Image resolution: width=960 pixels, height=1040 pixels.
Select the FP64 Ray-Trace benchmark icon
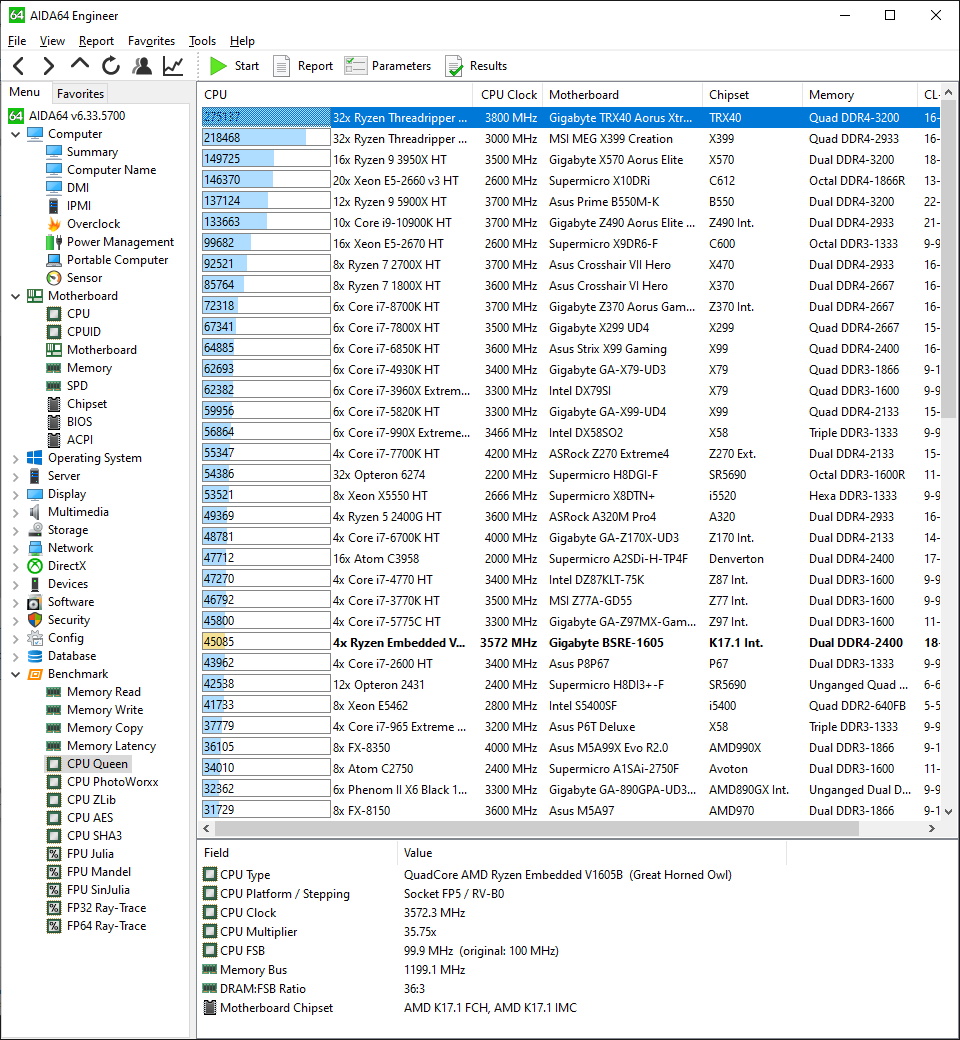tap(54, 926)
